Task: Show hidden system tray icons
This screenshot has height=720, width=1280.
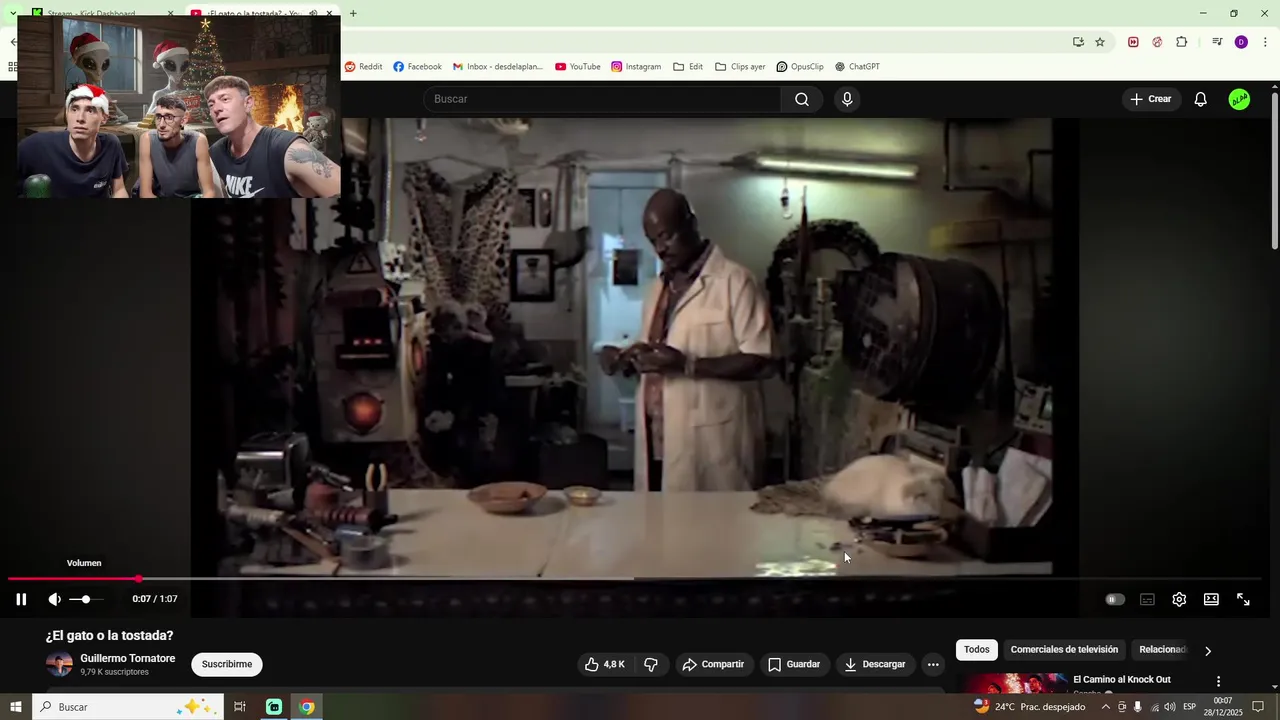Action: [1105, 707]
